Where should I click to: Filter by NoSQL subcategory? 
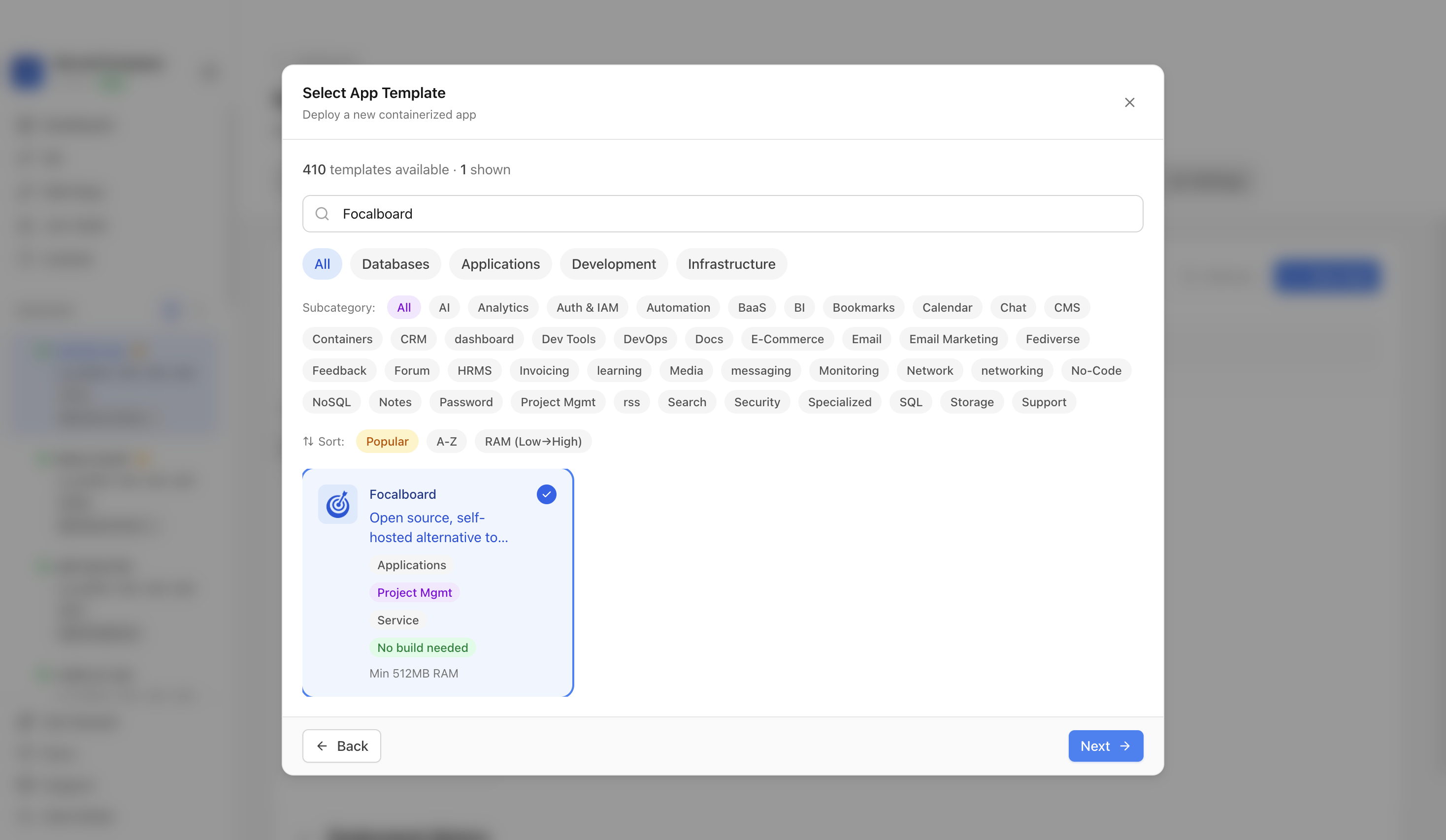pos(331,402)
